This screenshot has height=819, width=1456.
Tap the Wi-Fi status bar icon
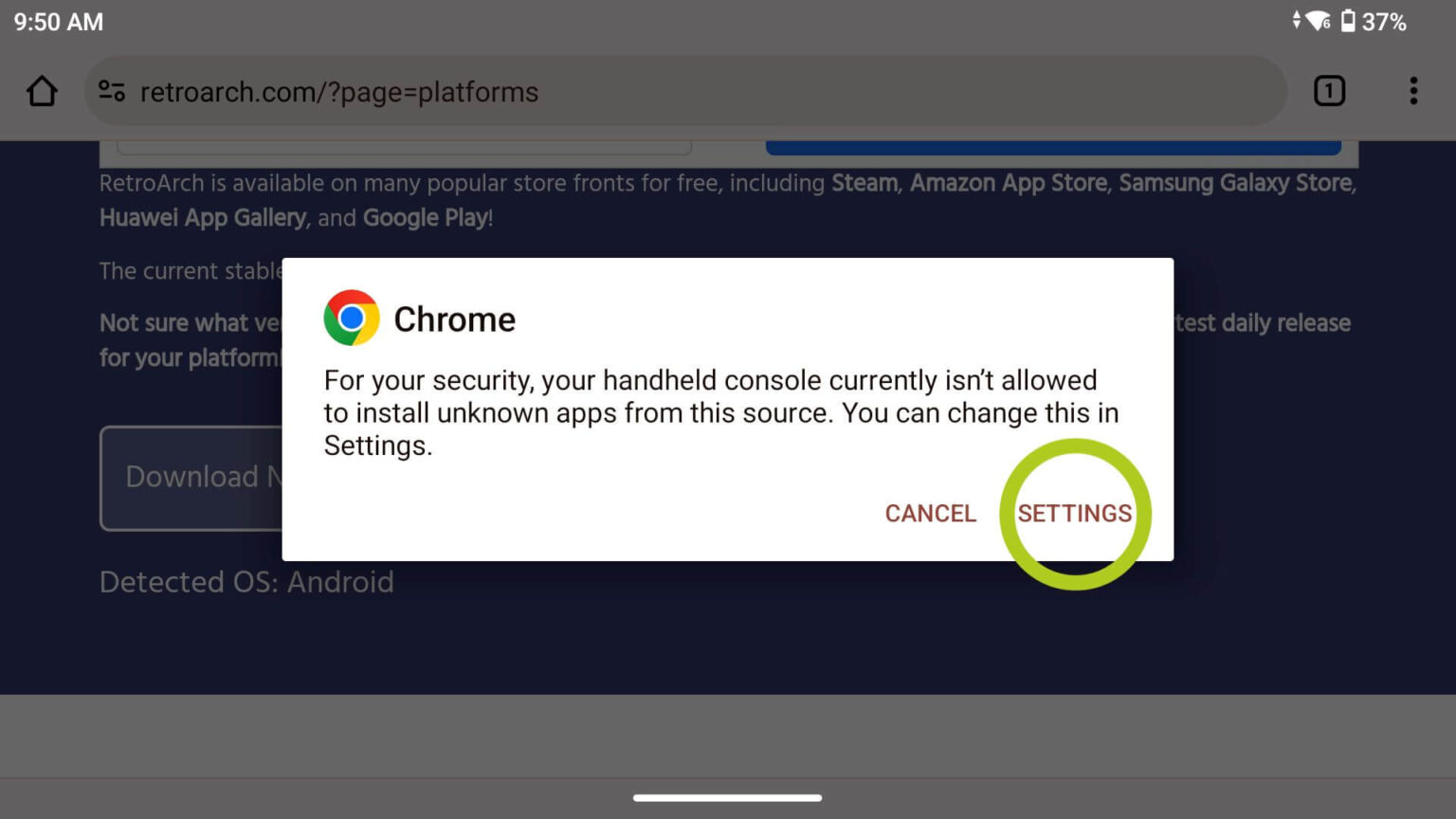(1318, 21)
